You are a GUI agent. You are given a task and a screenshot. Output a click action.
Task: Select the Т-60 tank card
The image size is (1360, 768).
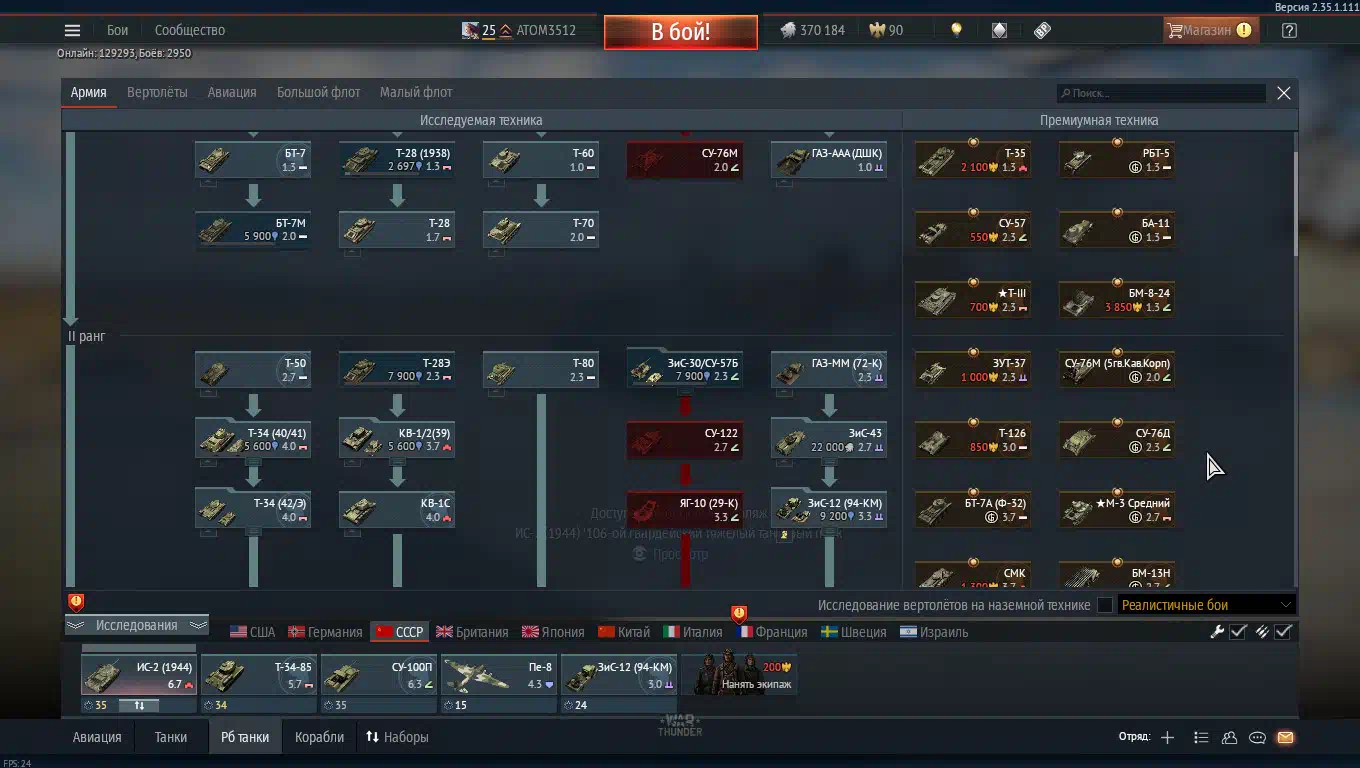tap(541, 160)
